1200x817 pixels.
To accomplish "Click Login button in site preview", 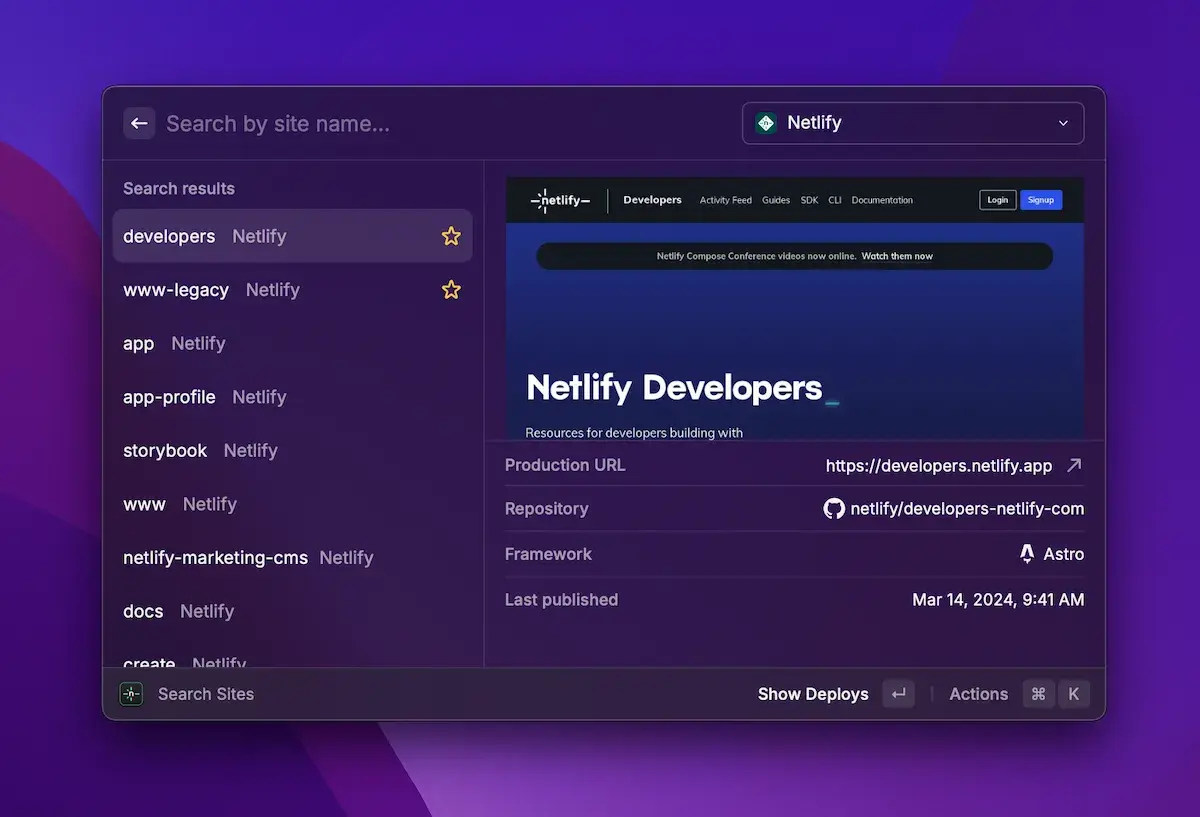I will (x=998, y=200).
